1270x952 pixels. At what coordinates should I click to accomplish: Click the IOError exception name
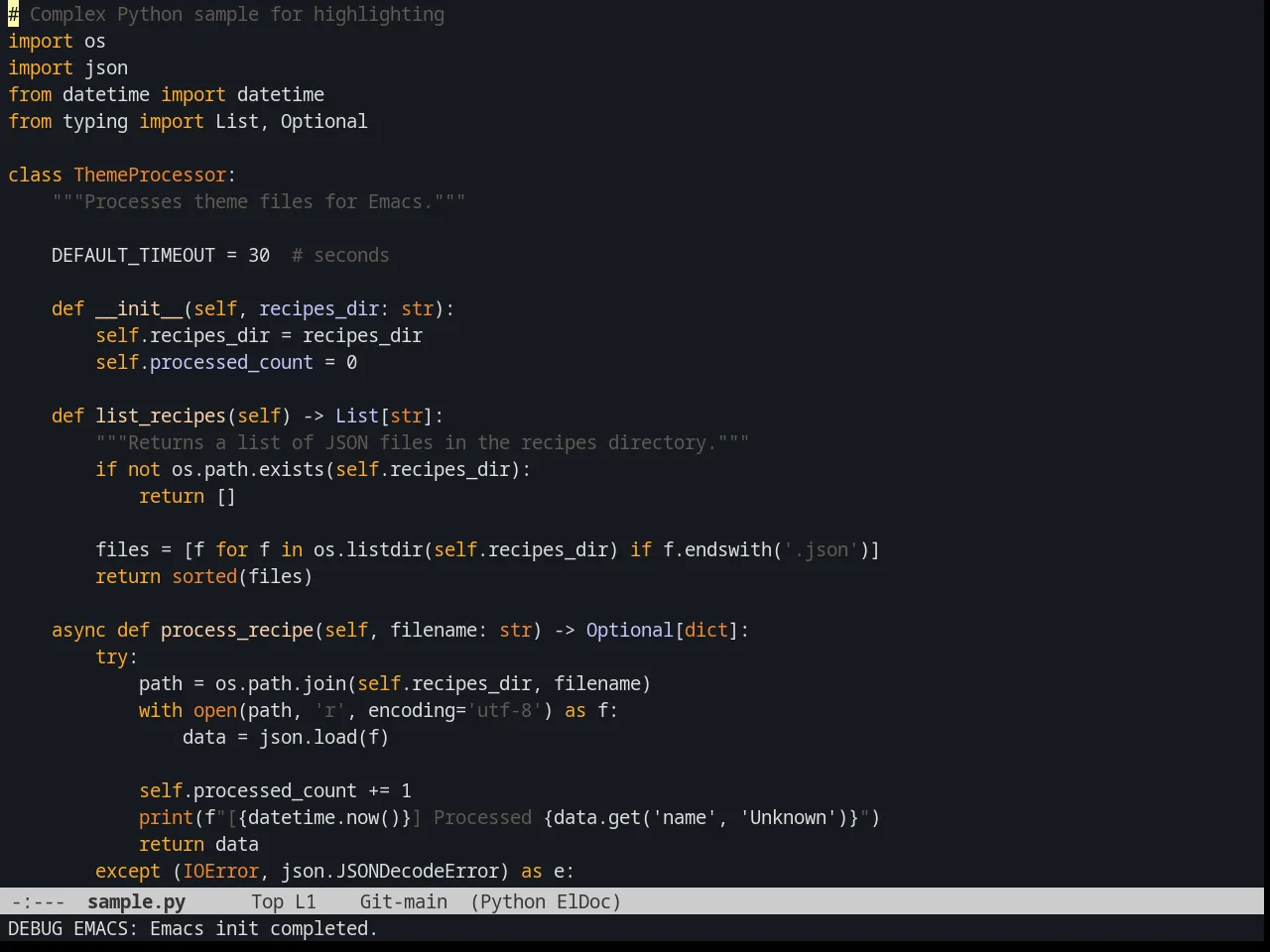tap(220, 871)
